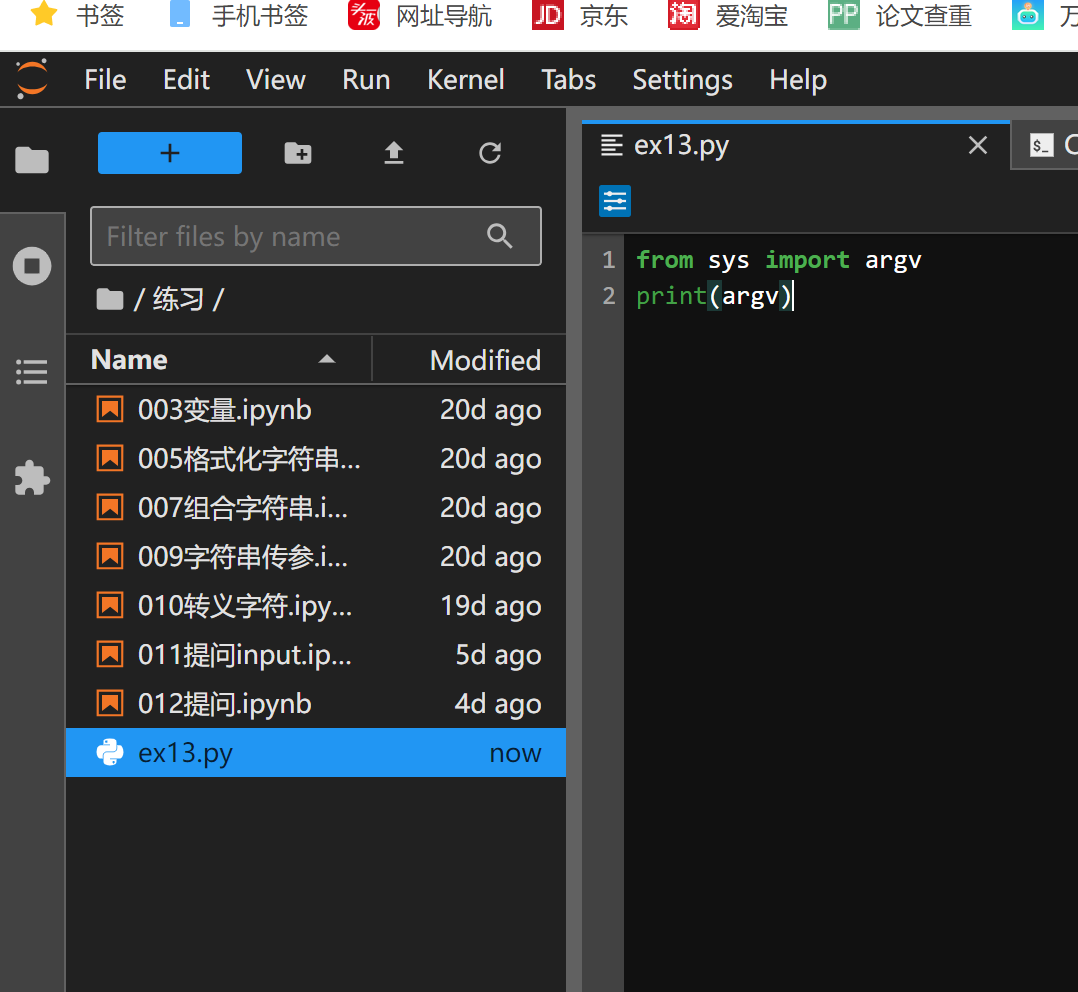
Task: Refresh the file browser list
Action: [x=490, y=153]
